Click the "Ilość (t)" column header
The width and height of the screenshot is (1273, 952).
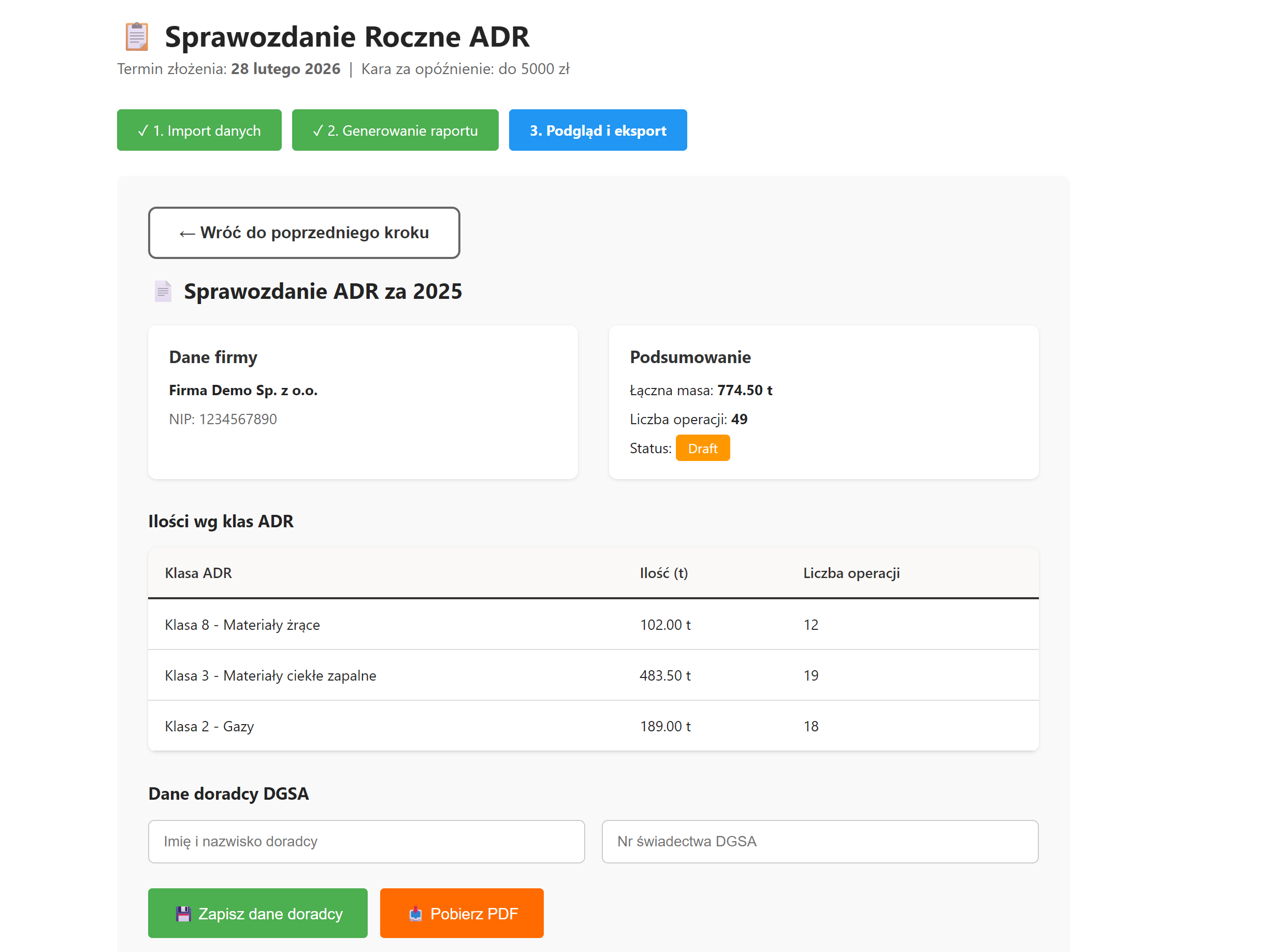[x=664, y=573]
